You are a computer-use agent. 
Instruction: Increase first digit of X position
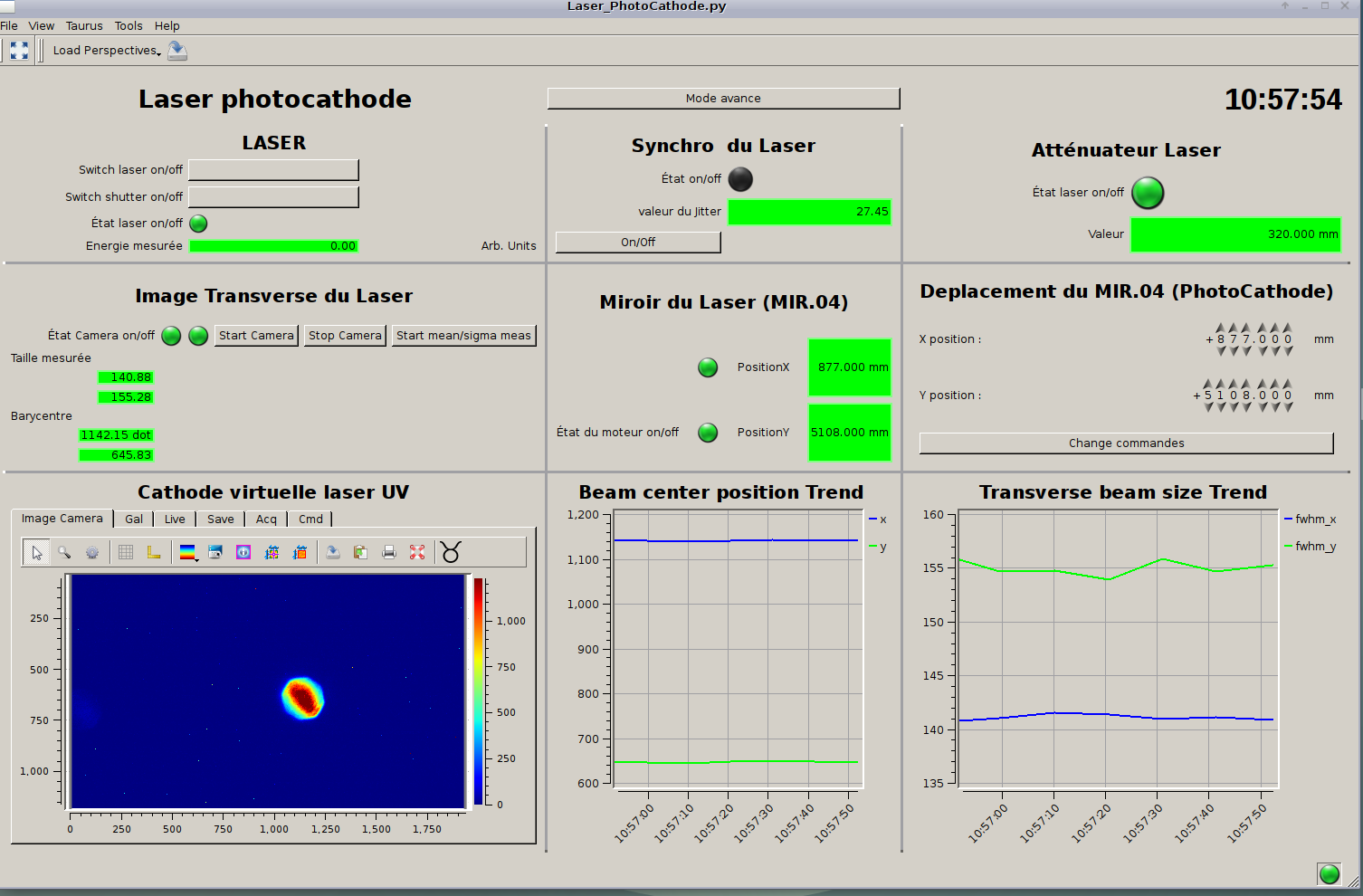pyautogui.click(x=1220, y=328)
